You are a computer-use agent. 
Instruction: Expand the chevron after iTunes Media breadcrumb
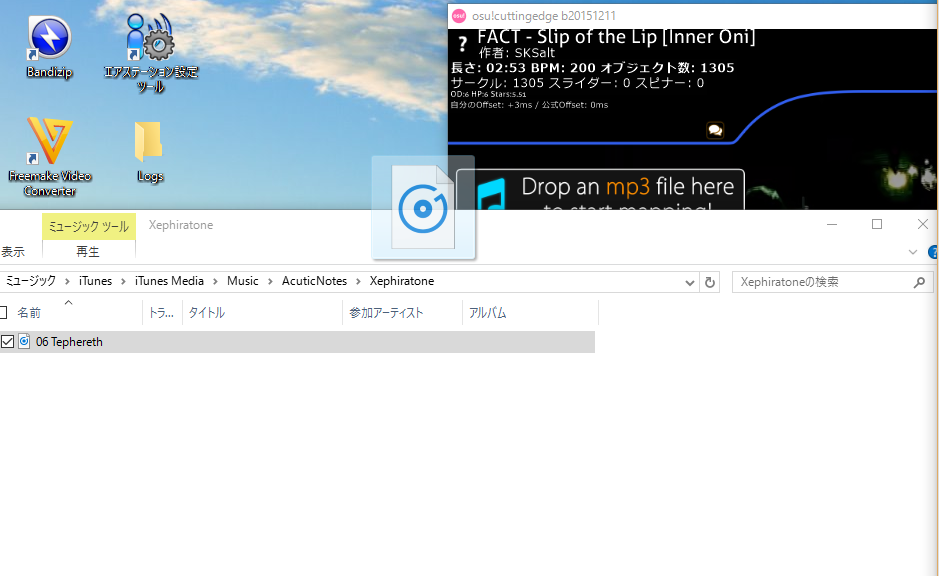coord(215,281)
